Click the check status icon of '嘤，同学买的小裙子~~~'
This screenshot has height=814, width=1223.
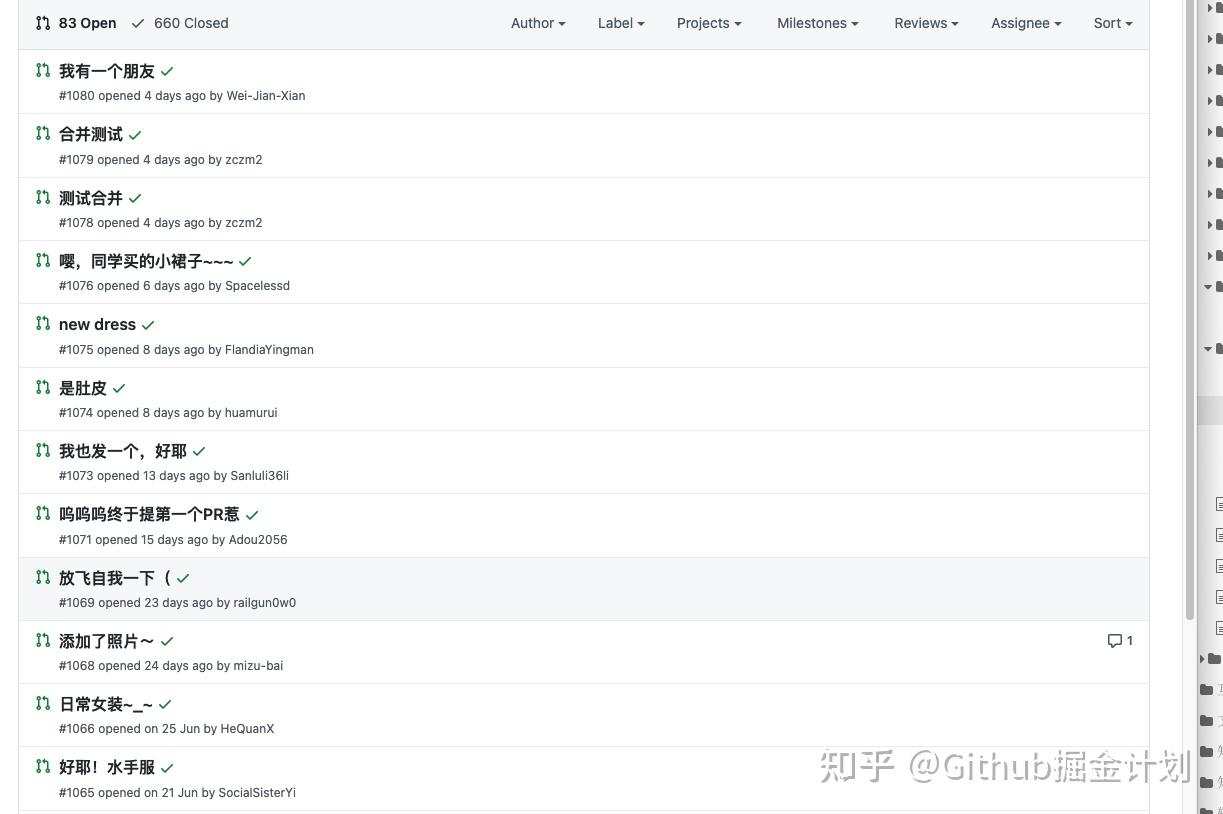[x=245, y=261]
